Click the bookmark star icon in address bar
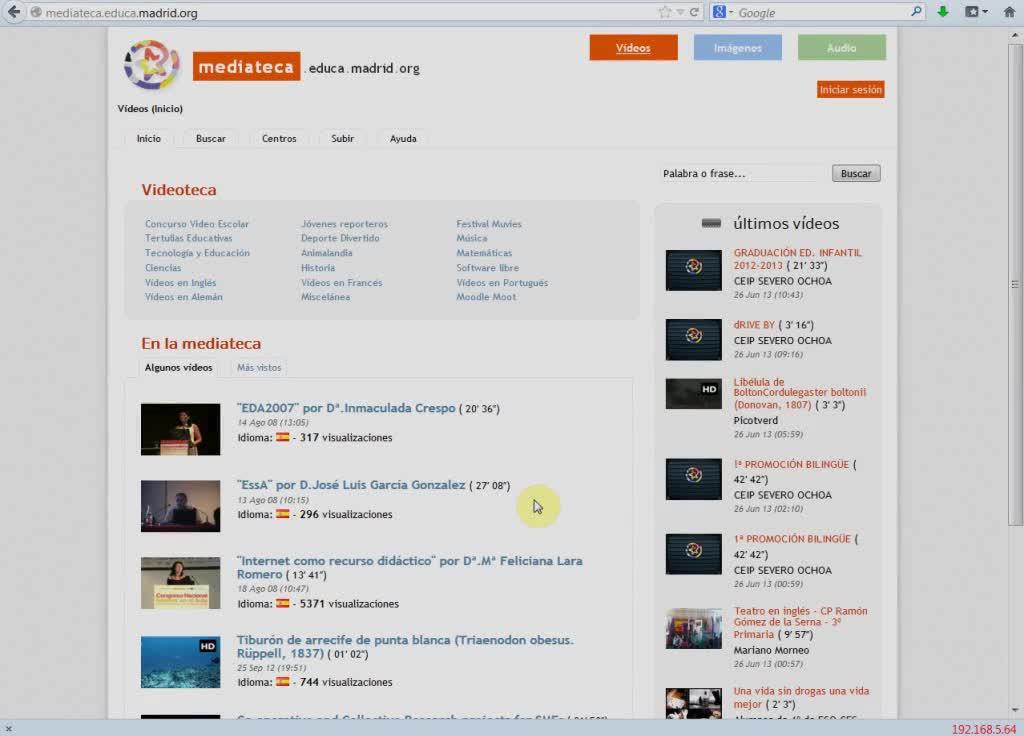 click(x=664, y=12)
